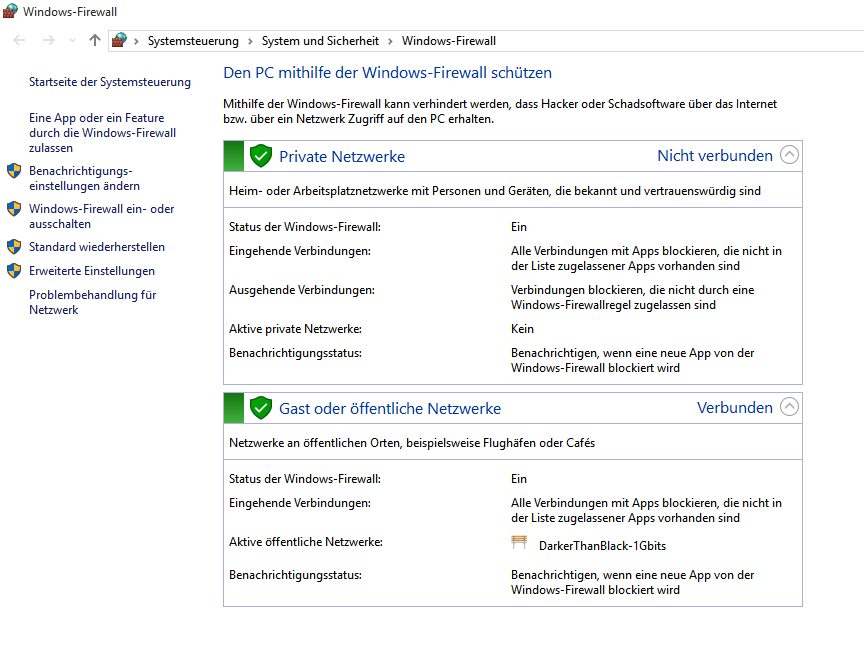
Task: Click 'Nicht verbunden' status text
Action: [x=715, y=155]
